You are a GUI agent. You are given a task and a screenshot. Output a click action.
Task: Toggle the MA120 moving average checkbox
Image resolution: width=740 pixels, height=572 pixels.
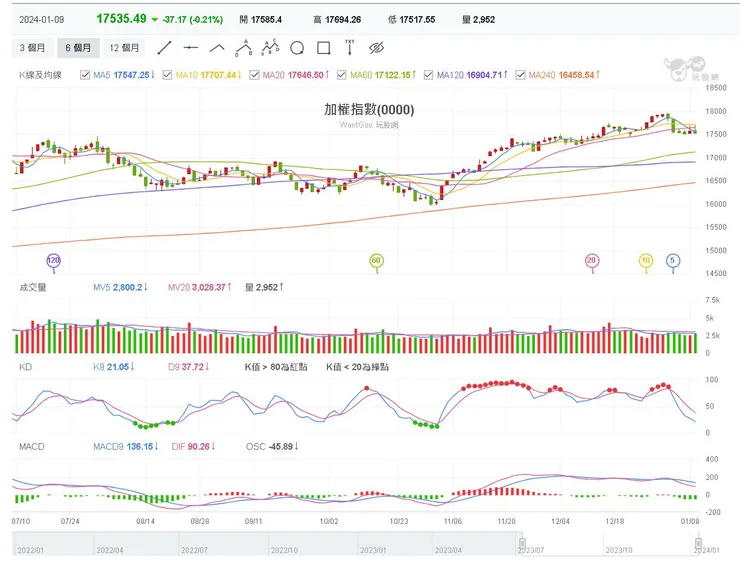428,75
